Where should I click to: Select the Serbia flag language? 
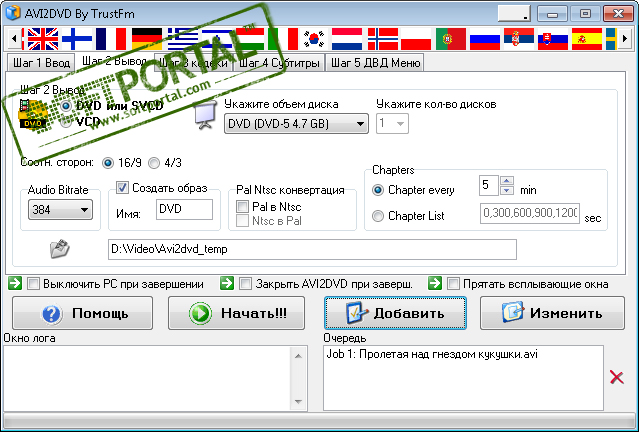pyautogui.click(x=519, y=39)
